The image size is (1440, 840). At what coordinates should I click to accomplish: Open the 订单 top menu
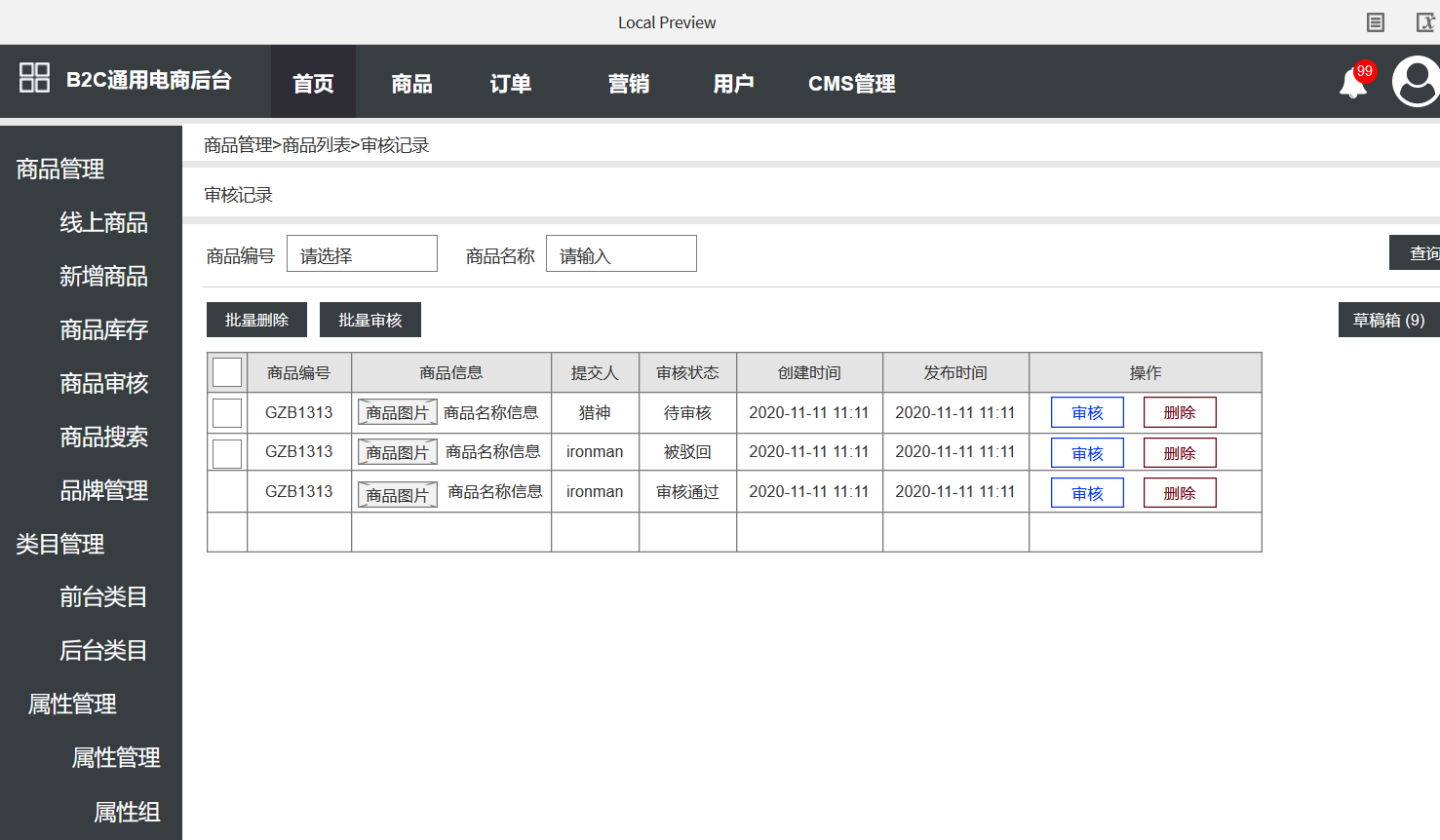[x=510, y=84]
